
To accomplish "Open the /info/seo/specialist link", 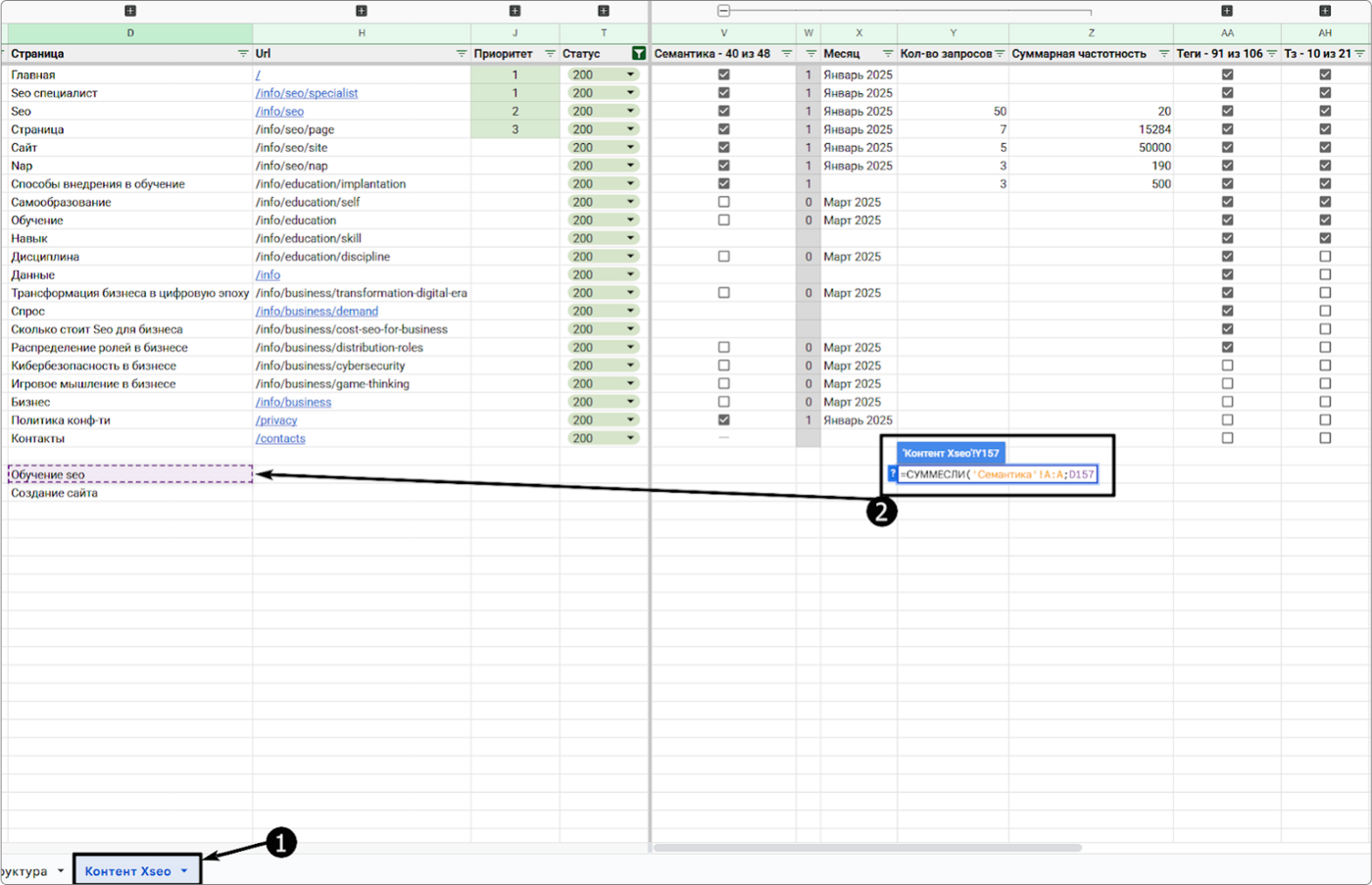I will point(307,93).
